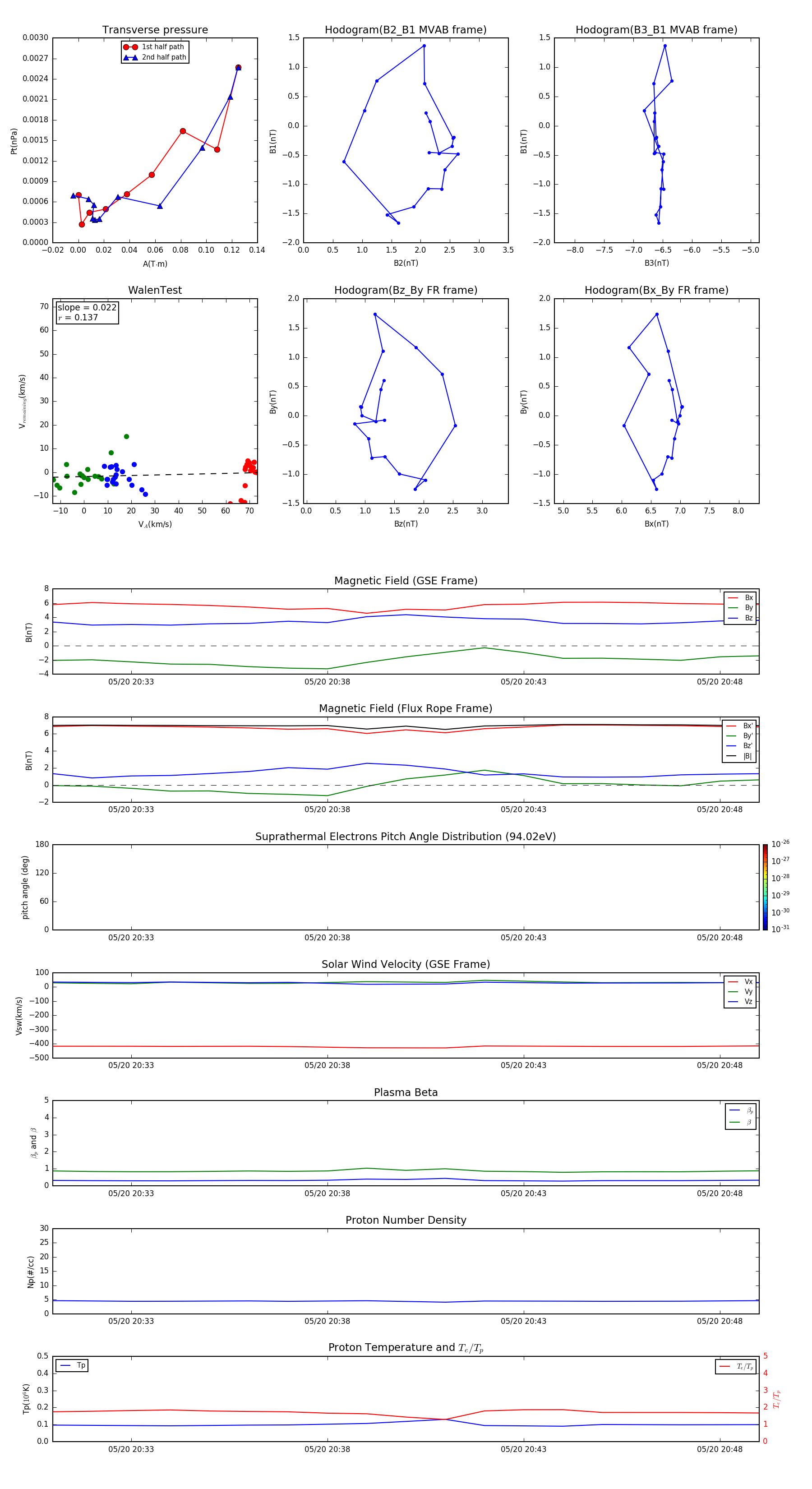Screen dimensions: 812x1489
Task: Select the By entry in GSE magnetic field legend
Action: [740, 607]
